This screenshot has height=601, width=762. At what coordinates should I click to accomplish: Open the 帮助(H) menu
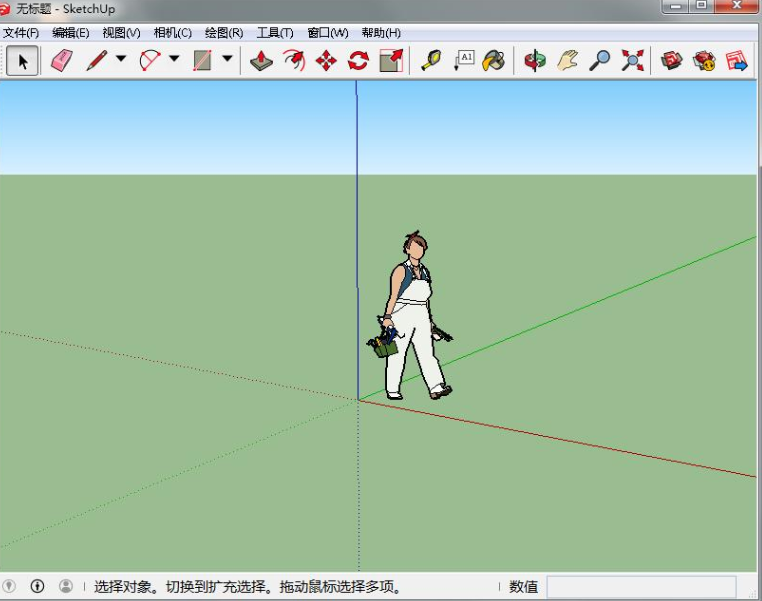381,33
